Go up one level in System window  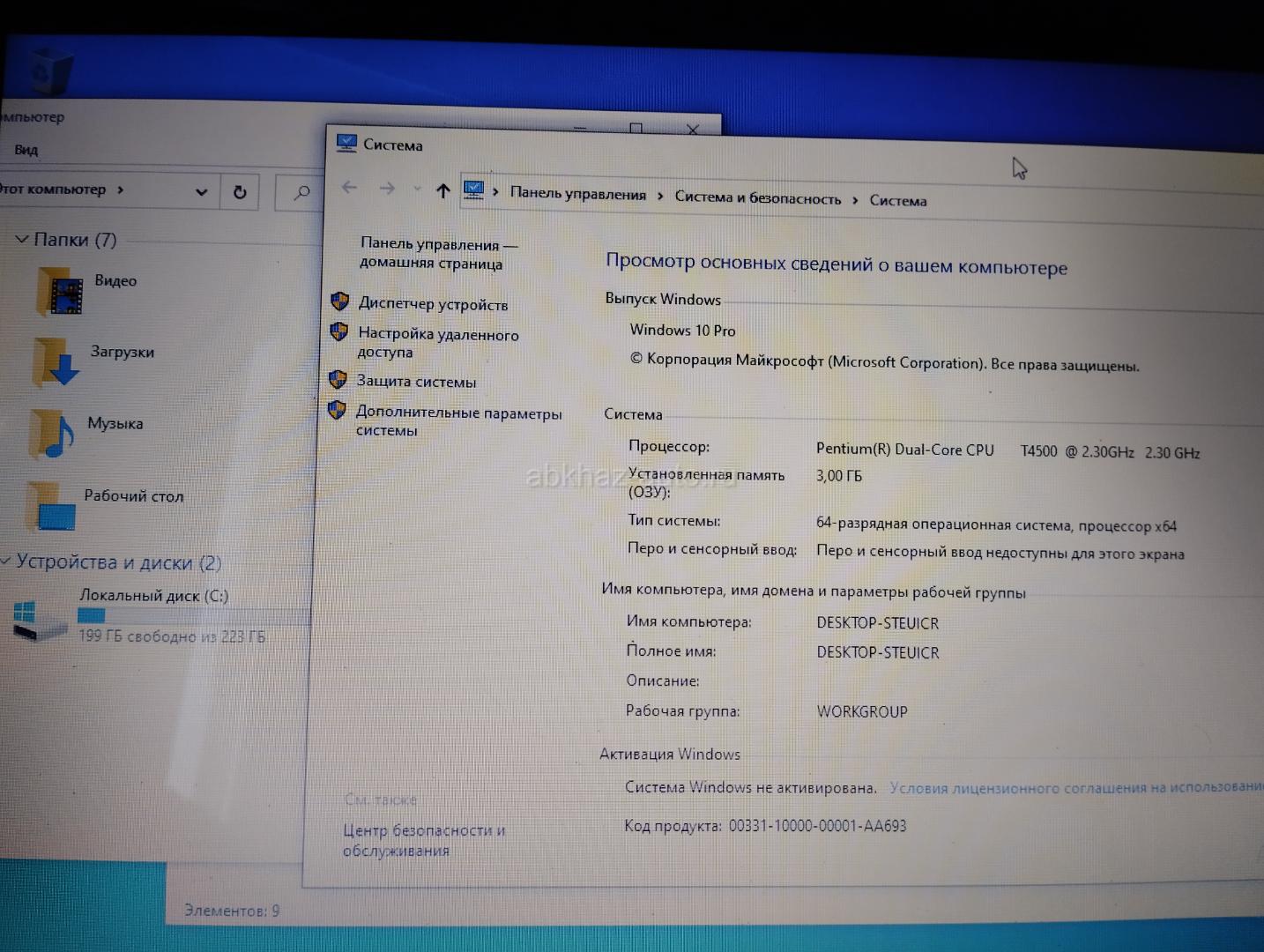click(442, 190)
